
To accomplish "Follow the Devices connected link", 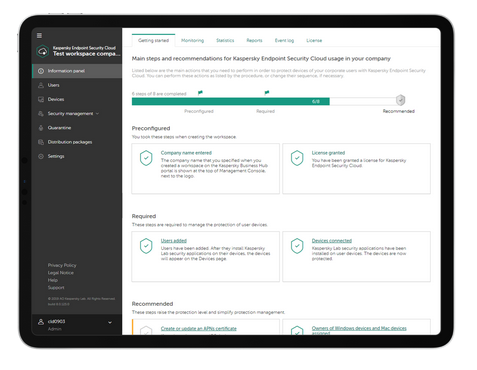I will click(x=332, y=241).
